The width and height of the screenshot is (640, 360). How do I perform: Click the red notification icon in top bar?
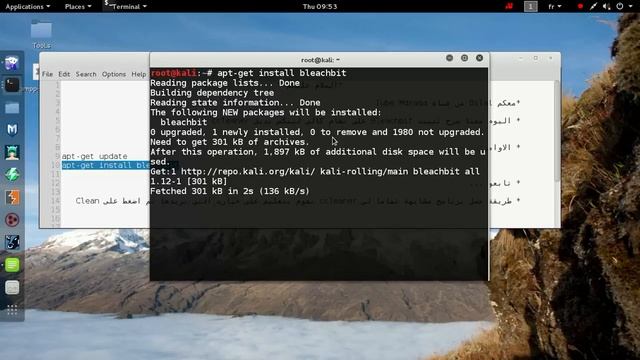509,6
